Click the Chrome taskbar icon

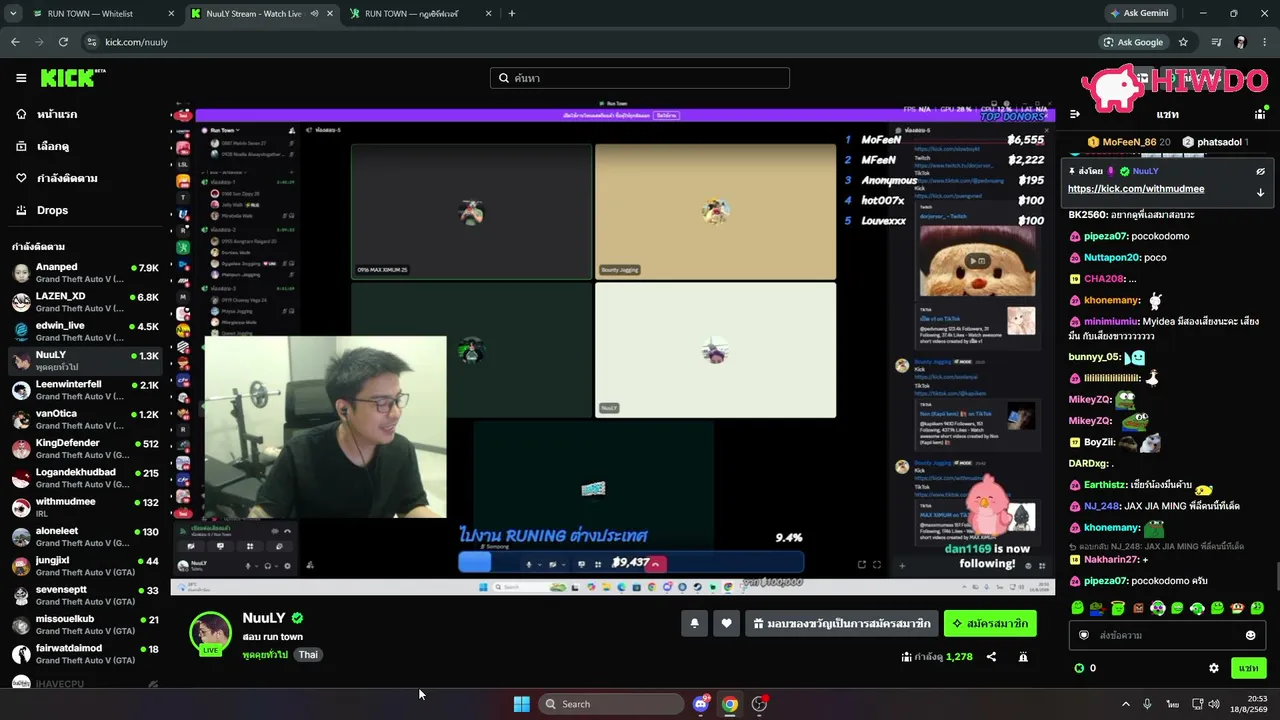pos(730,704)
